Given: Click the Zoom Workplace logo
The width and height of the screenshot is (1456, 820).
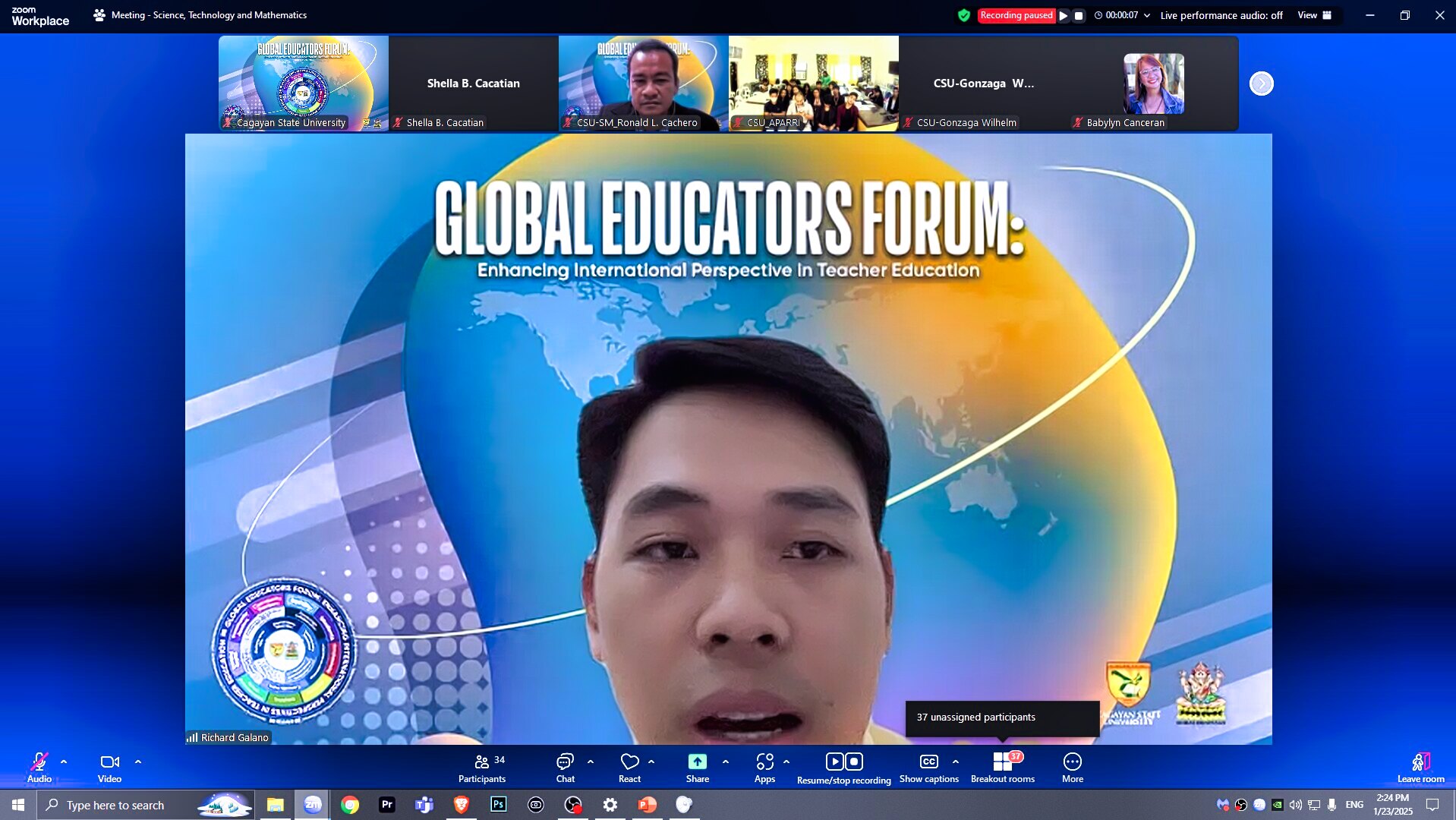Looking at the screenshot, I should 40,16.
